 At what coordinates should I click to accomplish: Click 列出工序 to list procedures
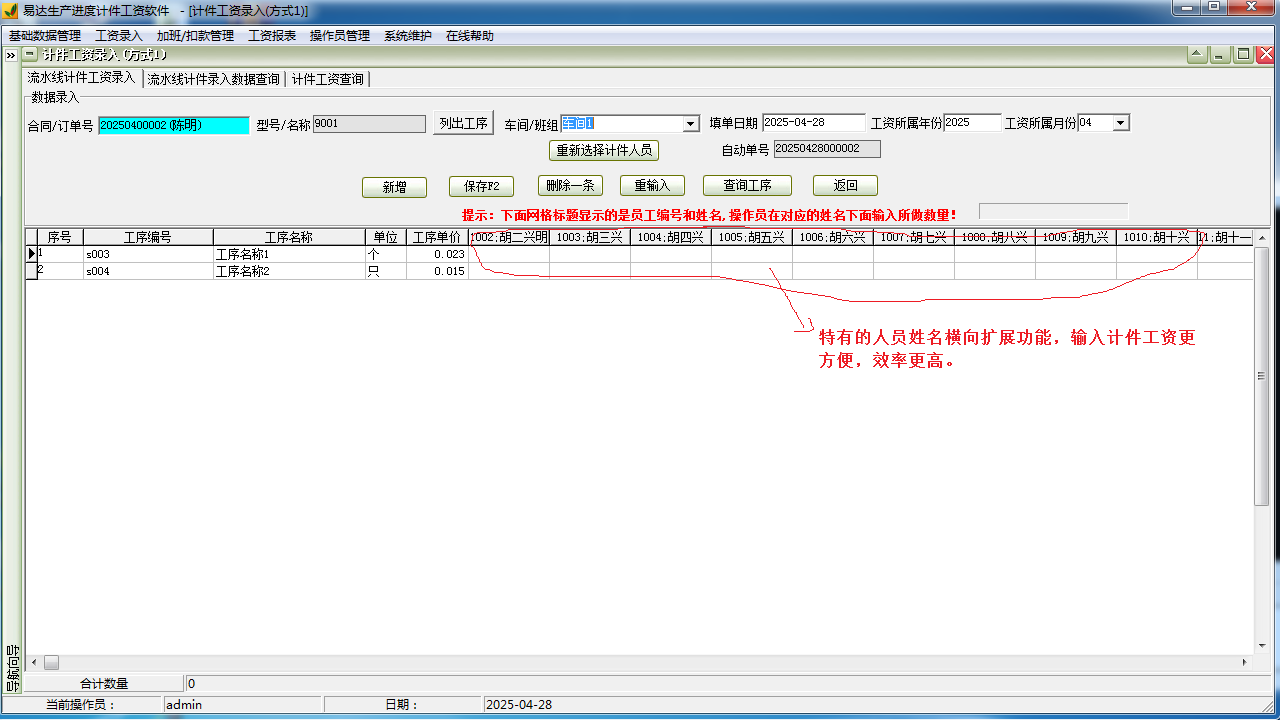click(x=462, y=121)
